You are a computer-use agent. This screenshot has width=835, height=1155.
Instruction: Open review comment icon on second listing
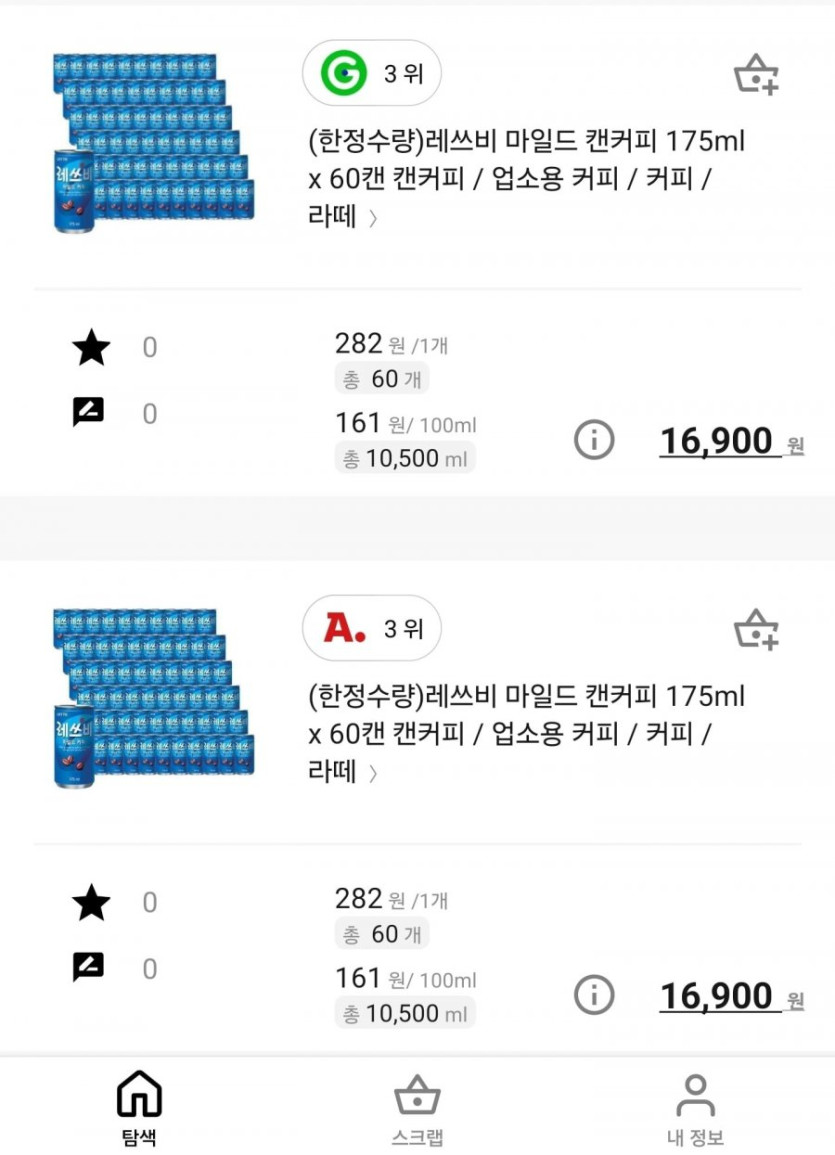pyautogui.click(x=89, y=967)
